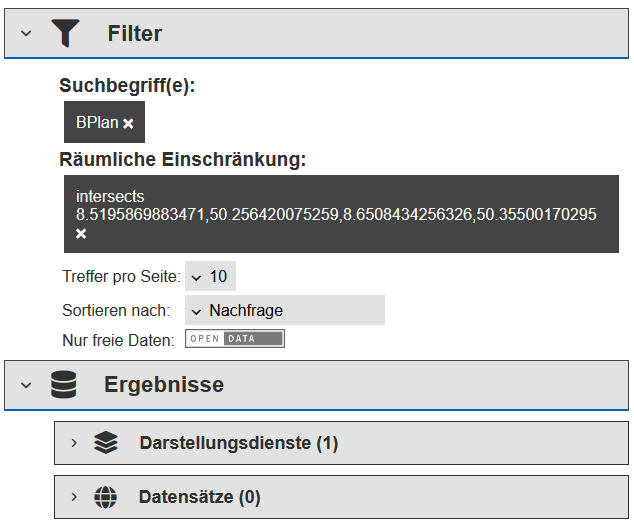Image resolution: width=634 pixels, height=525 pixels.
Task: Click the funnel filter icon
Action: click(x=65, y=33)
